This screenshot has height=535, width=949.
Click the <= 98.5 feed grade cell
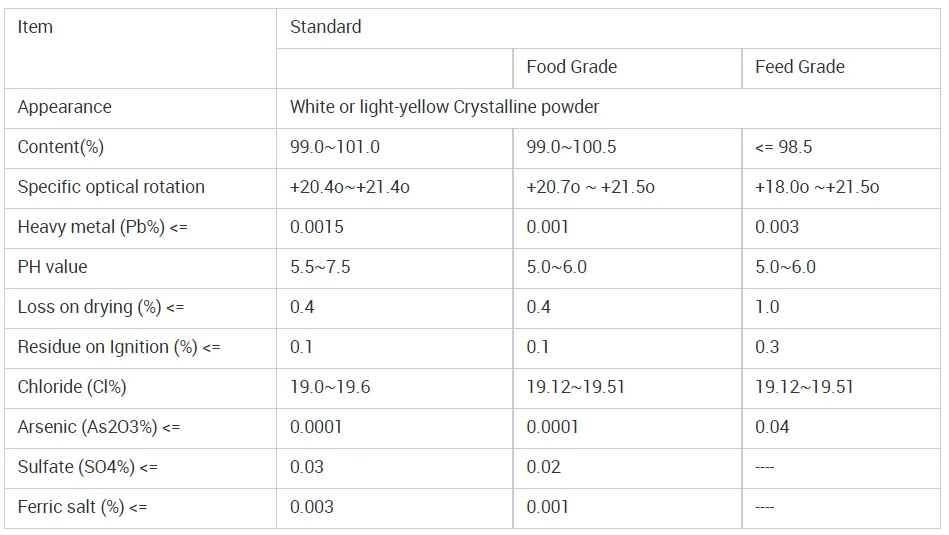[841, 148]
